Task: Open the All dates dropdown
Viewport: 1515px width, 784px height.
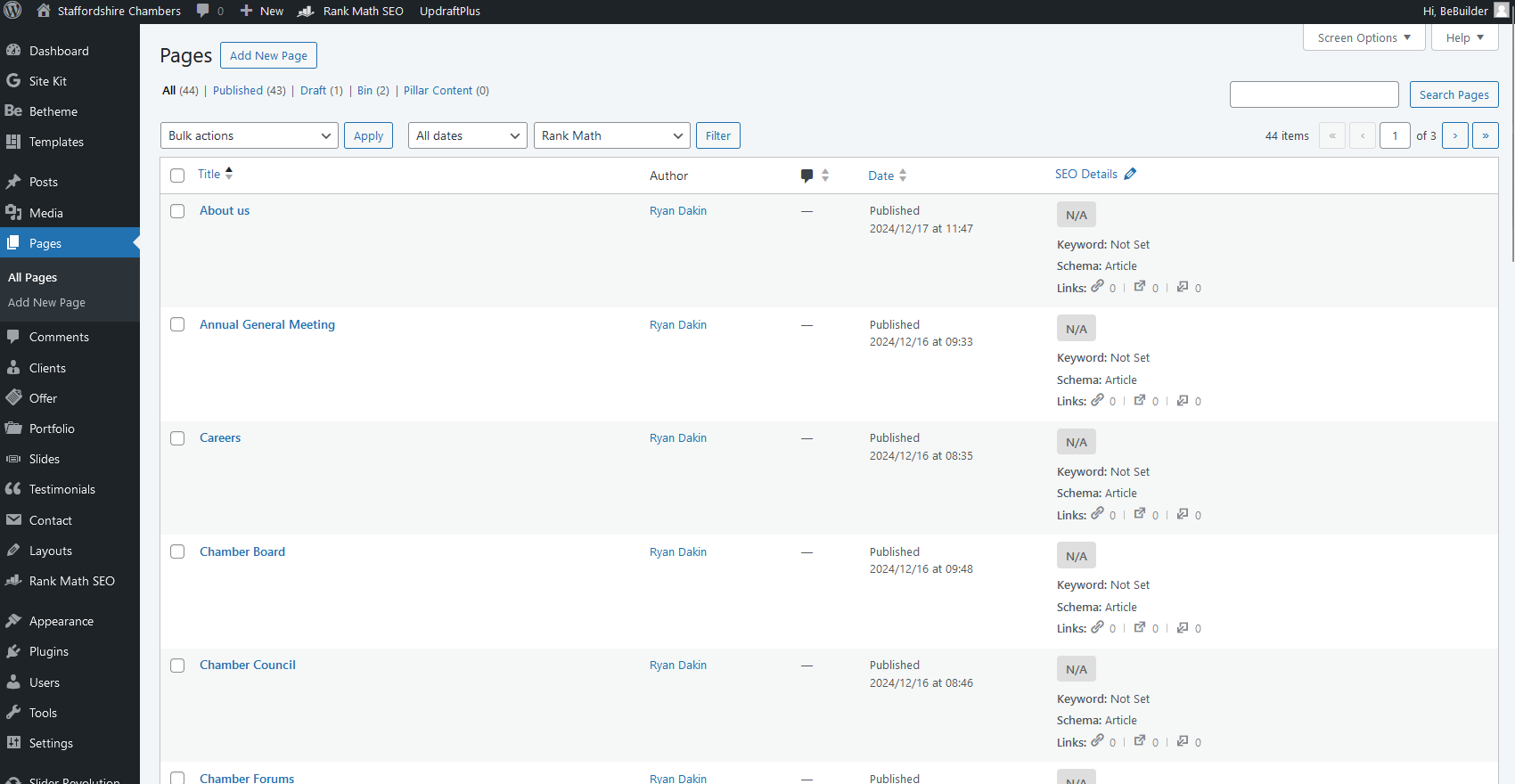Action: (x=468, y=135)
